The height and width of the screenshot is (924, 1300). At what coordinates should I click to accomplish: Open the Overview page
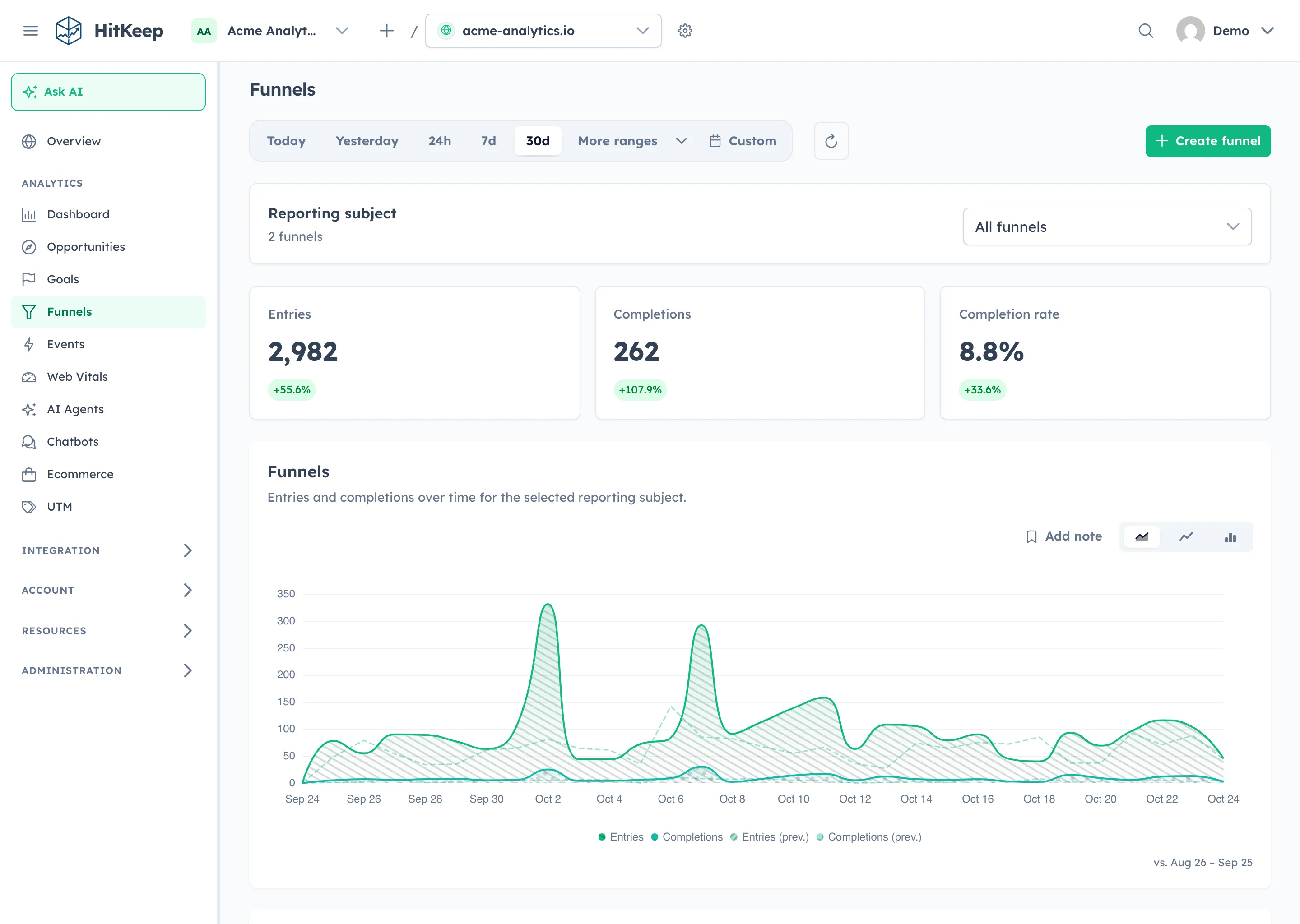pyautogui.click(x=108, y=141)
